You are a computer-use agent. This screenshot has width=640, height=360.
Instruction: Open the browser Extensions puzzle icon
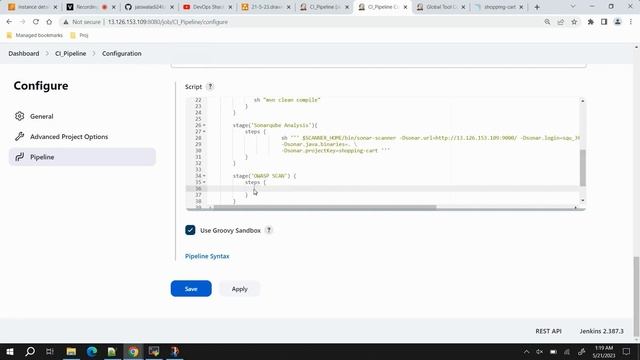click(590, 22)
